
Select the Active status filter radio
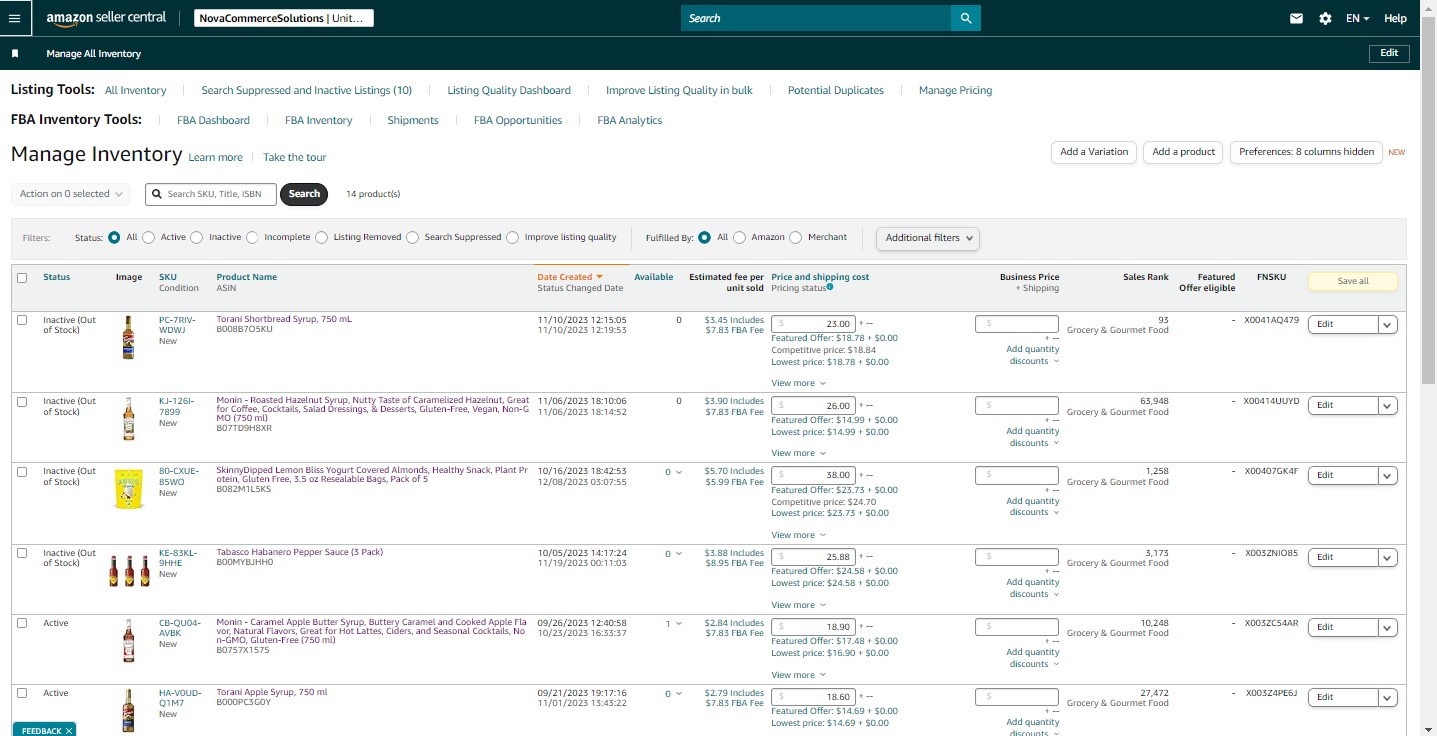(148, 238)
